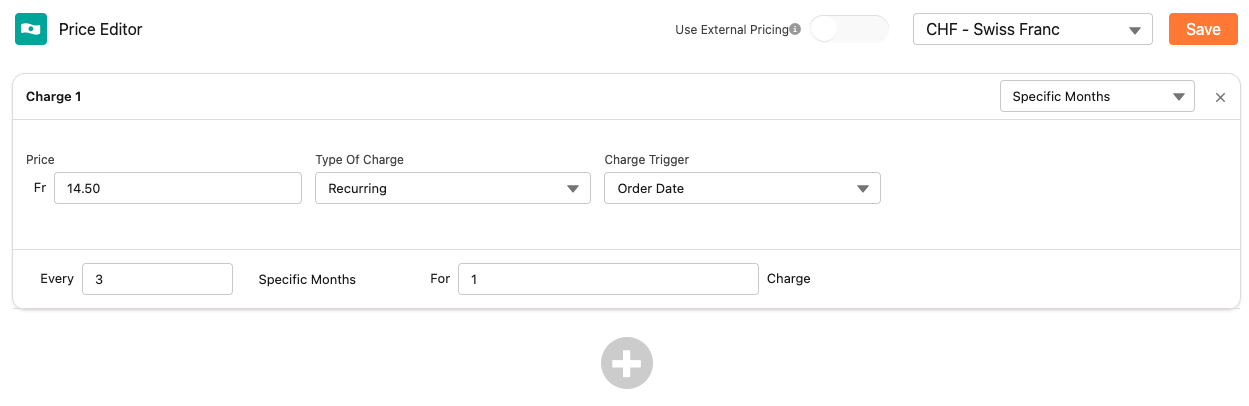Focus the Every interval input field
The width and height of the screenshot is (1249, 406).
(x=157, y=279)
